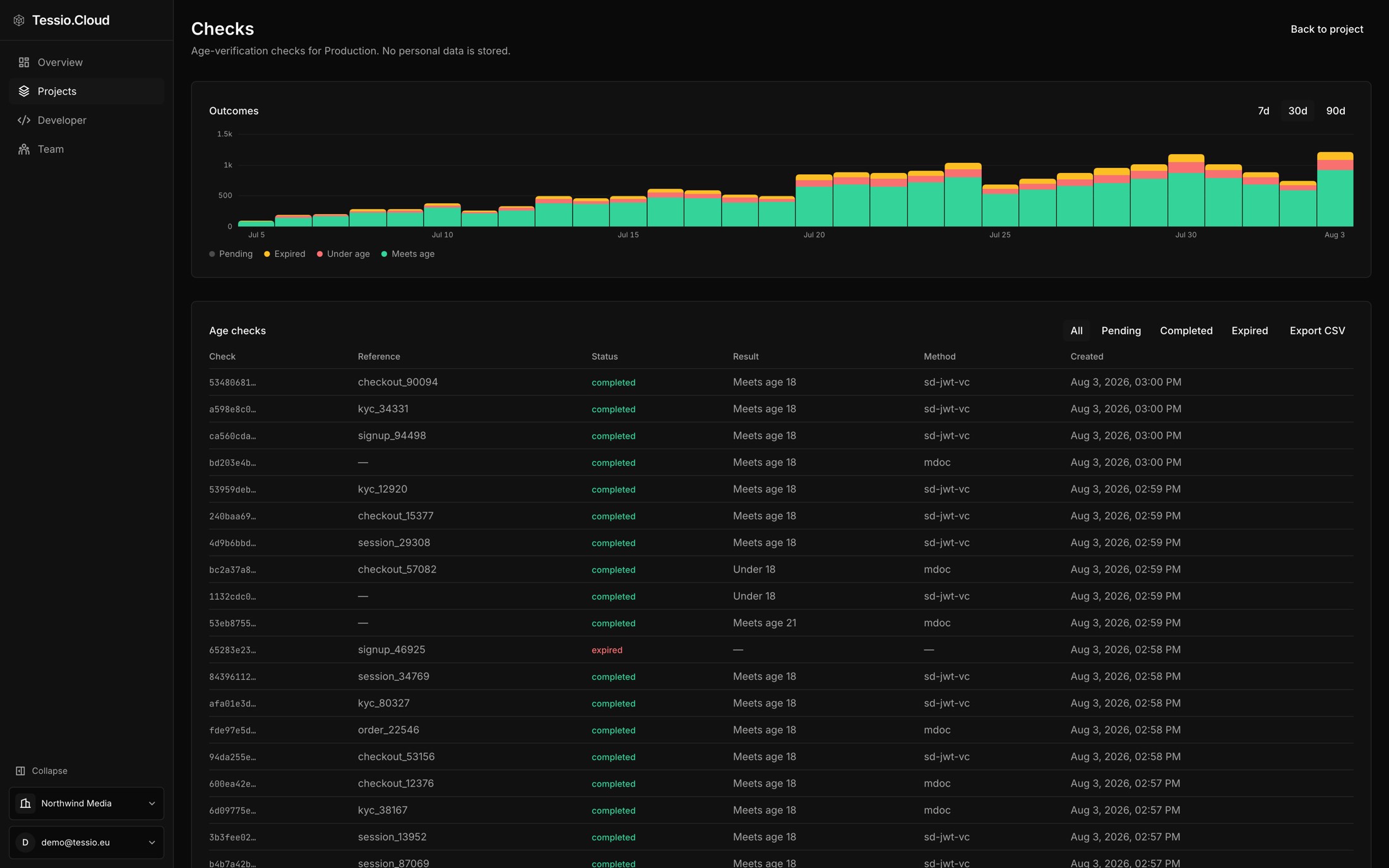This screenshot has width=1389, height=868.
Task: Open the Overview page
Action: pyautogui.click(x=86, y=62)
